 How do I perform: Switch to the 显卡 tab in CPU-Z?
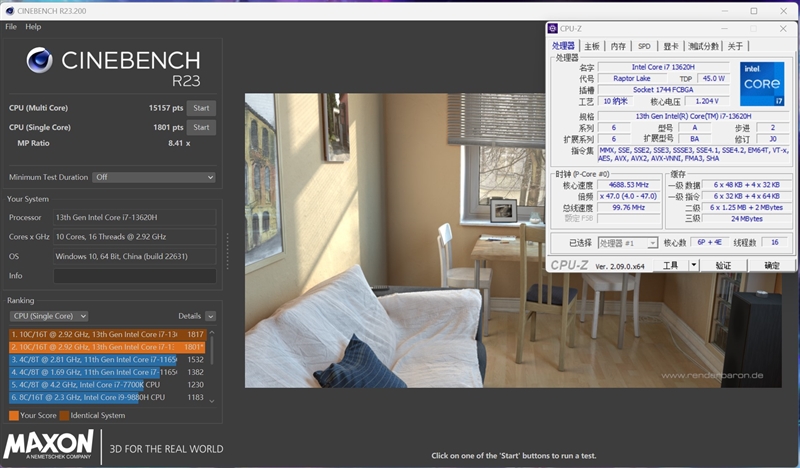[671, 46]
